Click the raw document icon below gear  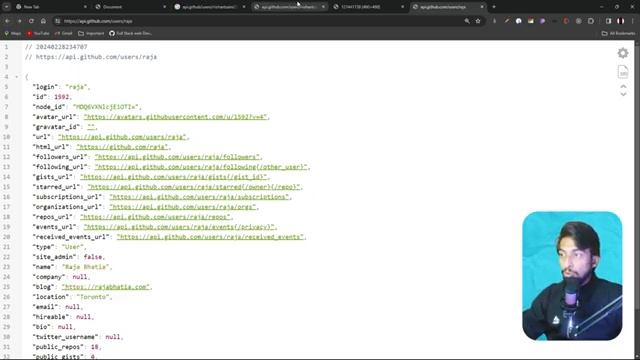pyautogui.click(x=623, y=72)
